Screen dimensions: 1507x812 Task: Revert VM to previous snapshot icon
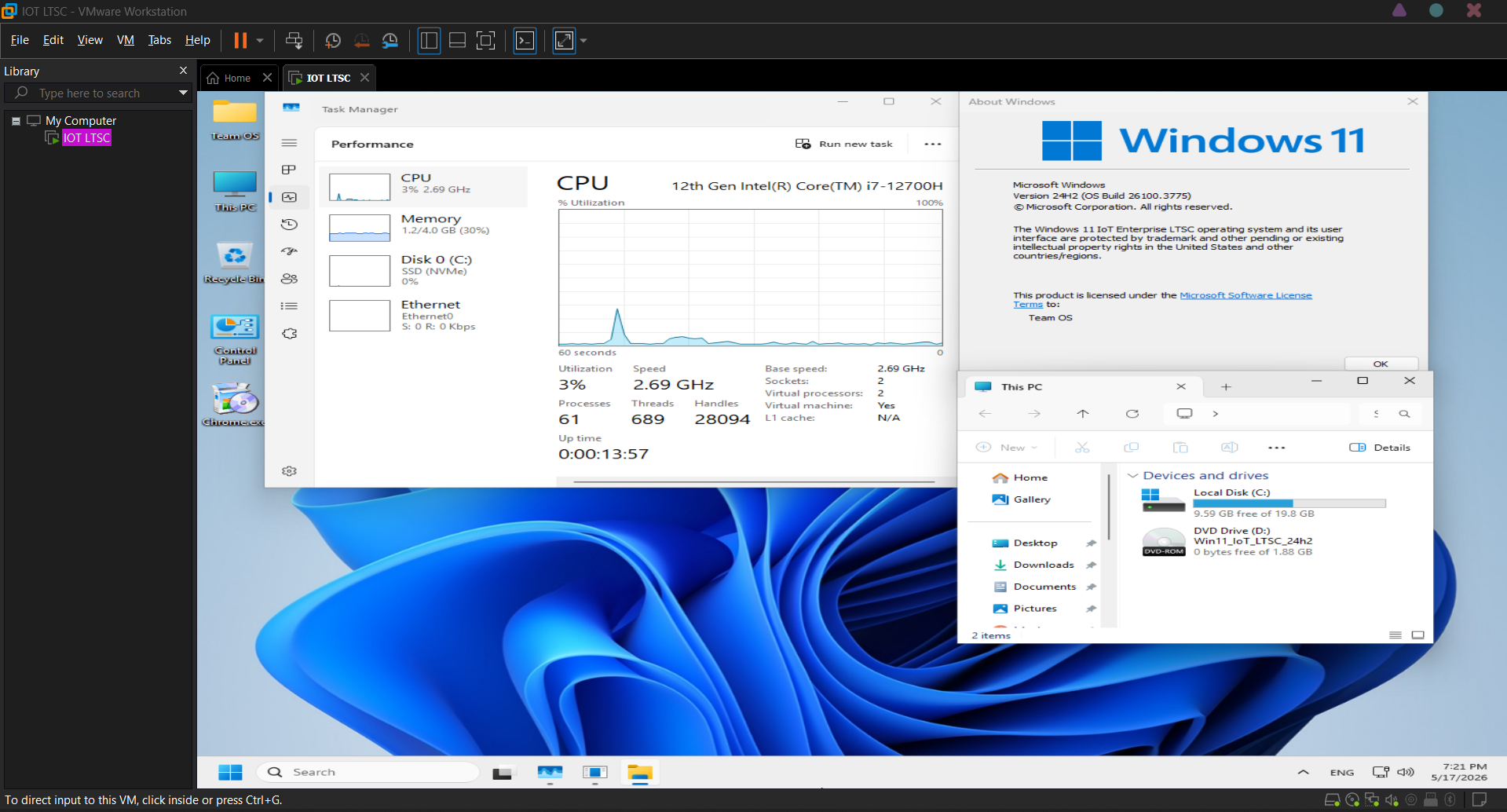361,40
